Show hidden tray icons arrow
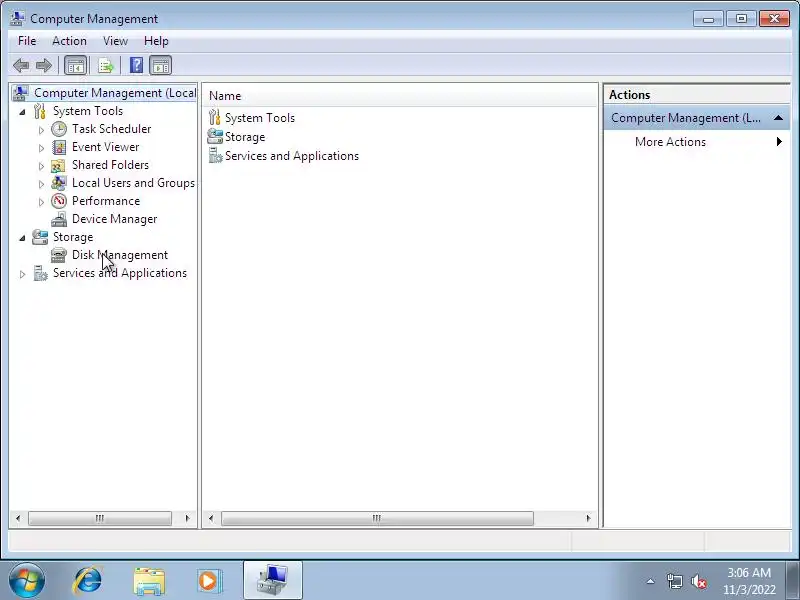 [651, 581]
